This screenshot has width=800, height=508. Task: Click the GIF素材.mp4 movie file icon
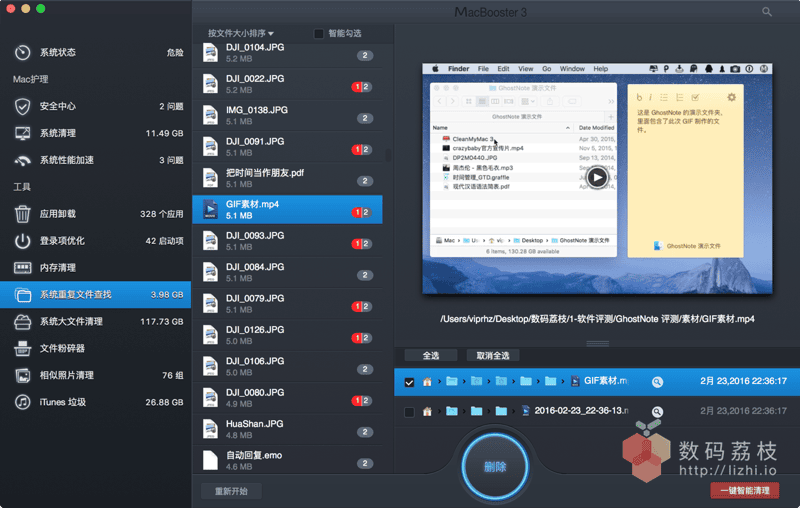[x=210, y=209]
